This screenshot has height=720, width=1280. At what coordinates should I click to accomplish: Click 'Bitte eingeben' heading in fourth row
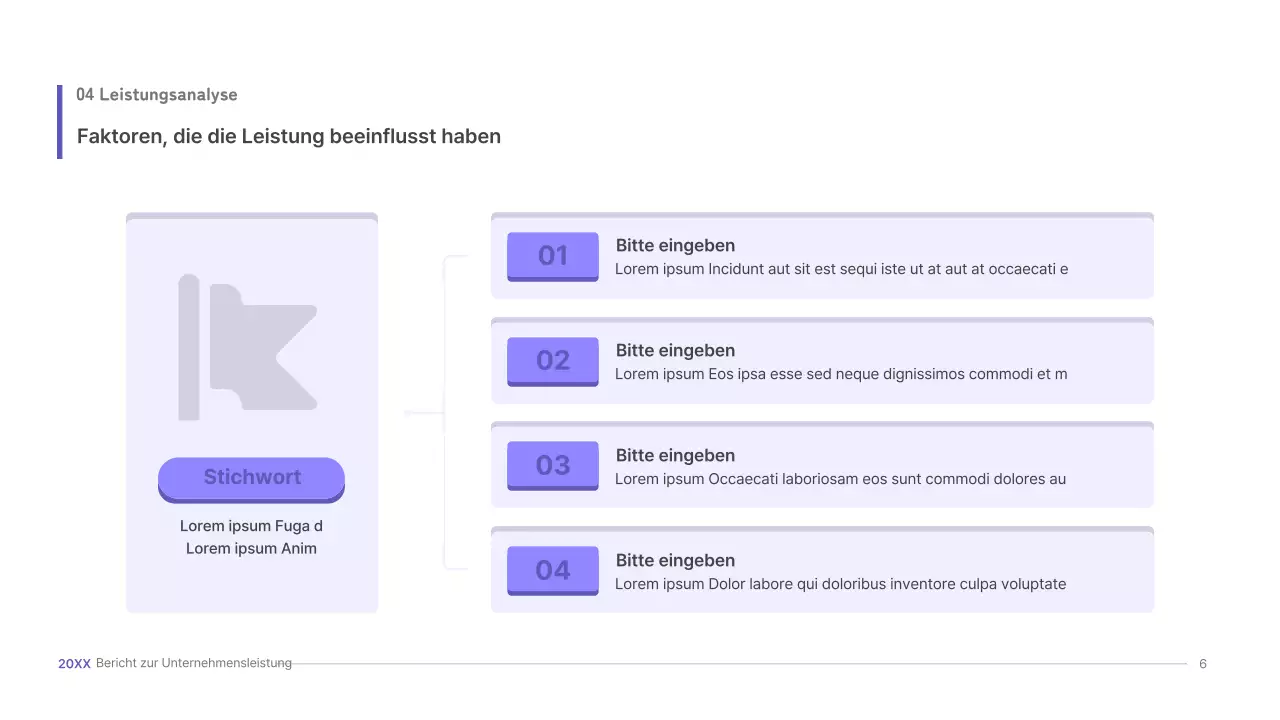click(675, 561)
